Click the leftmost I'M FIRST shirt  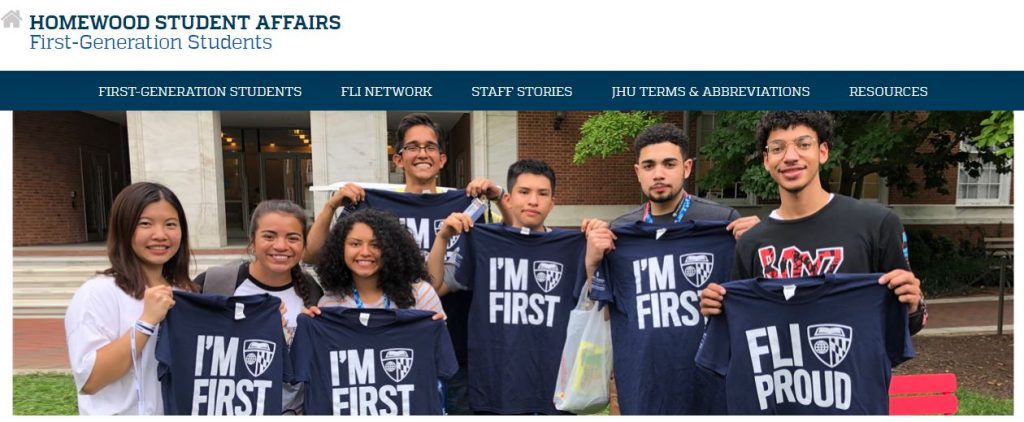click(x=223, y=354)
